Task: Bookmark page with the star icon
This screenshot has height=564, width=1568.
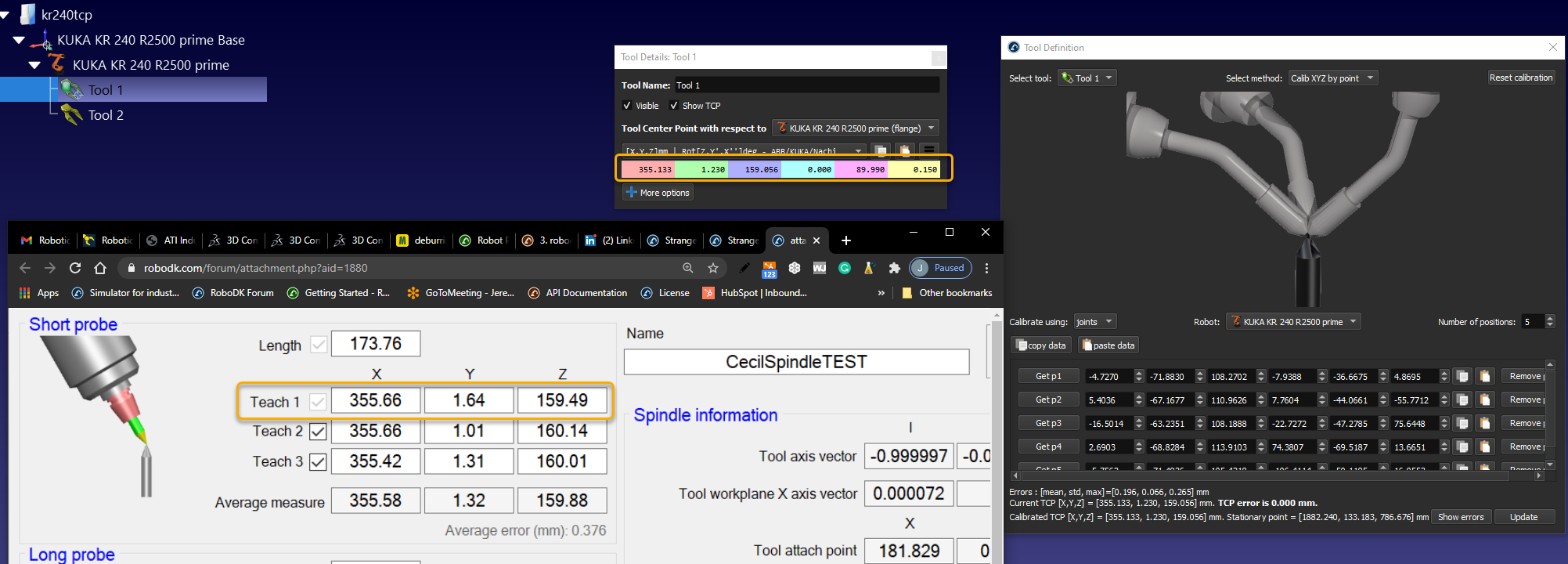Action: 713,268
